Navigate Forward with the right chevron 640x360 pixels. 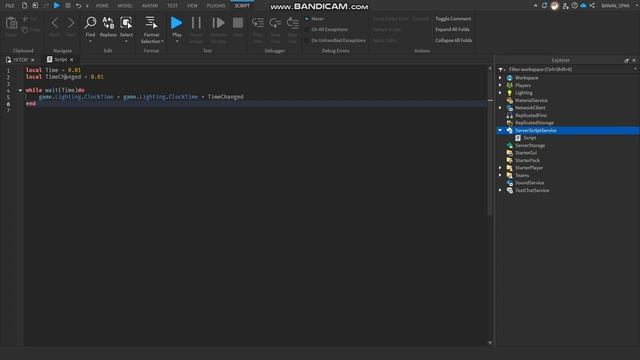pos(71,23)
